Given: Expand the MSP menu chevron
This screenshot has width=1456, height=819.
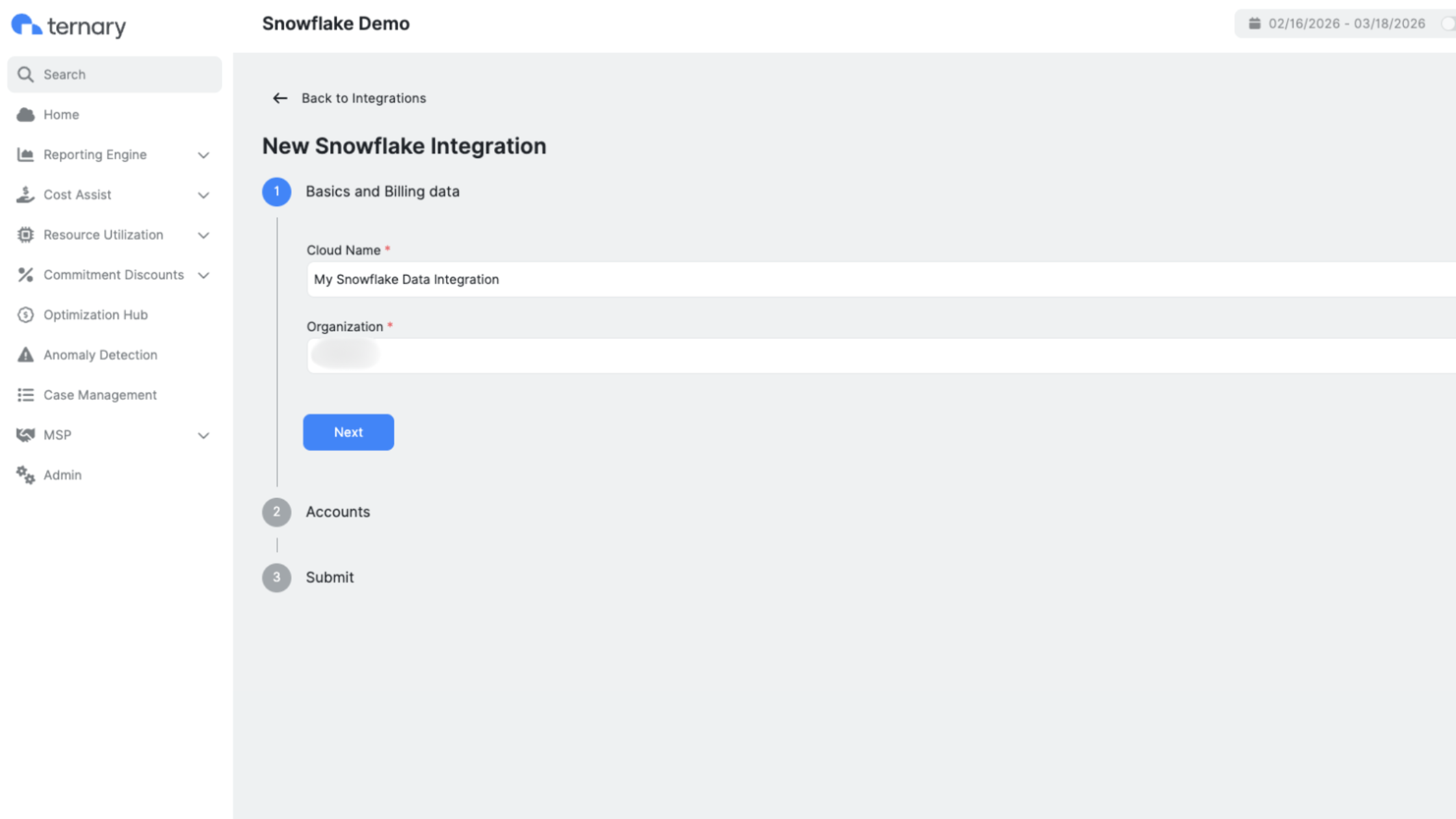Looking at the screenshot, I should 203,435.
